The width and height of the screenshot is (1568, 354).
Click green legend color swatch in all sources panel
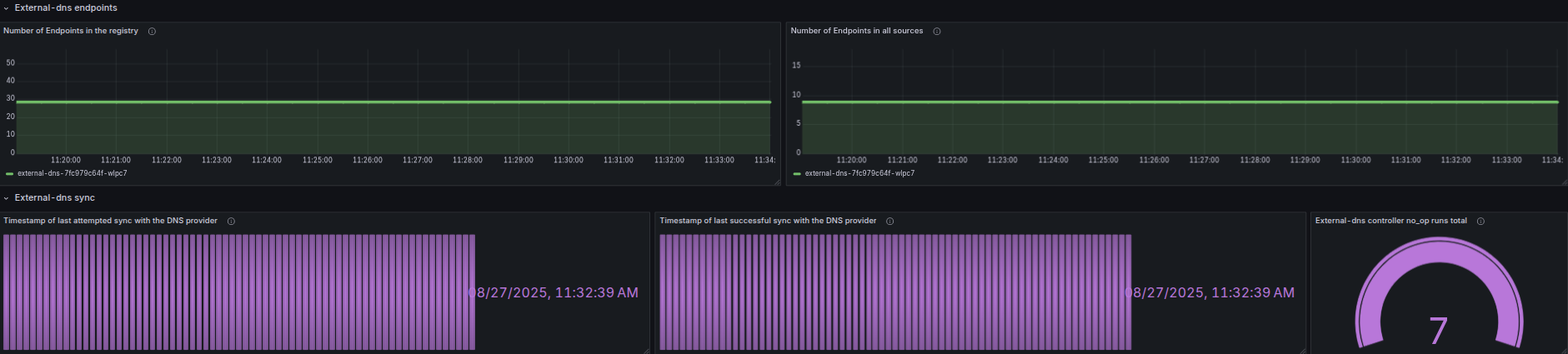click(797, 174)
